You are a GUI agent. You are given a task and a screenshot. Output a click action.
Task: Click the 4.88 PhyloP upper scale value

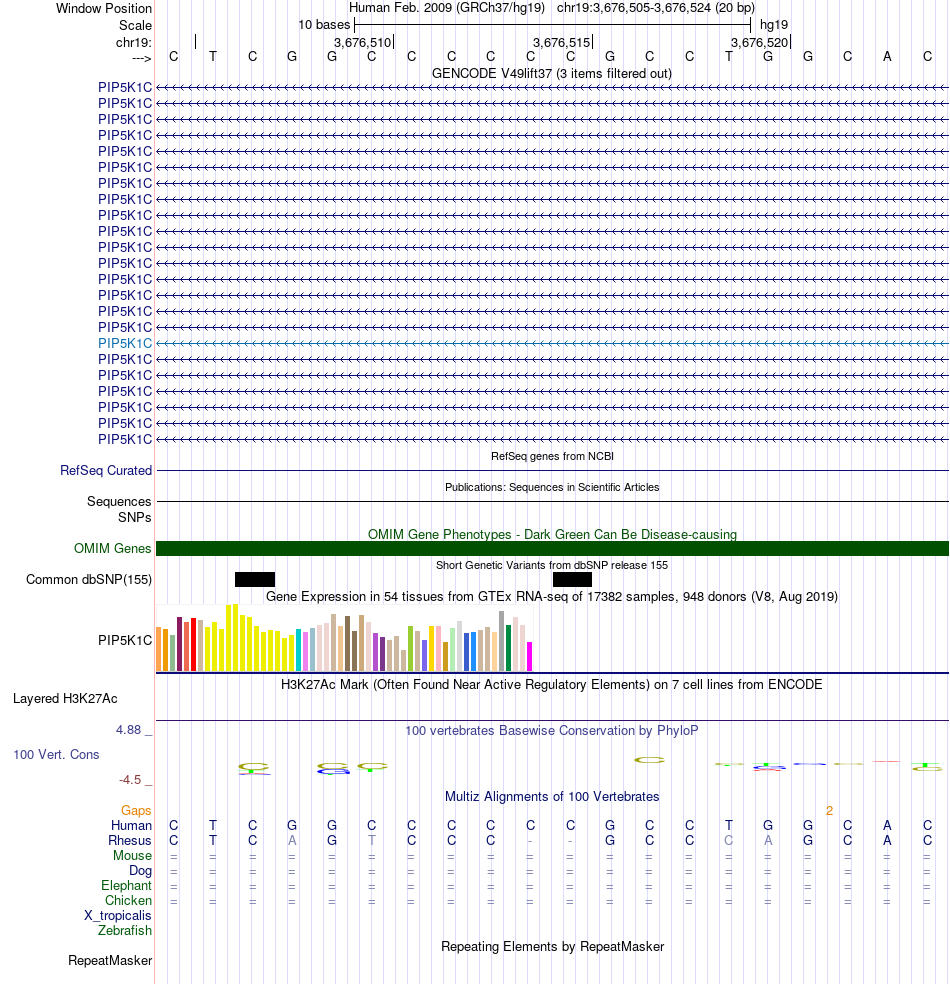(129, 730)
